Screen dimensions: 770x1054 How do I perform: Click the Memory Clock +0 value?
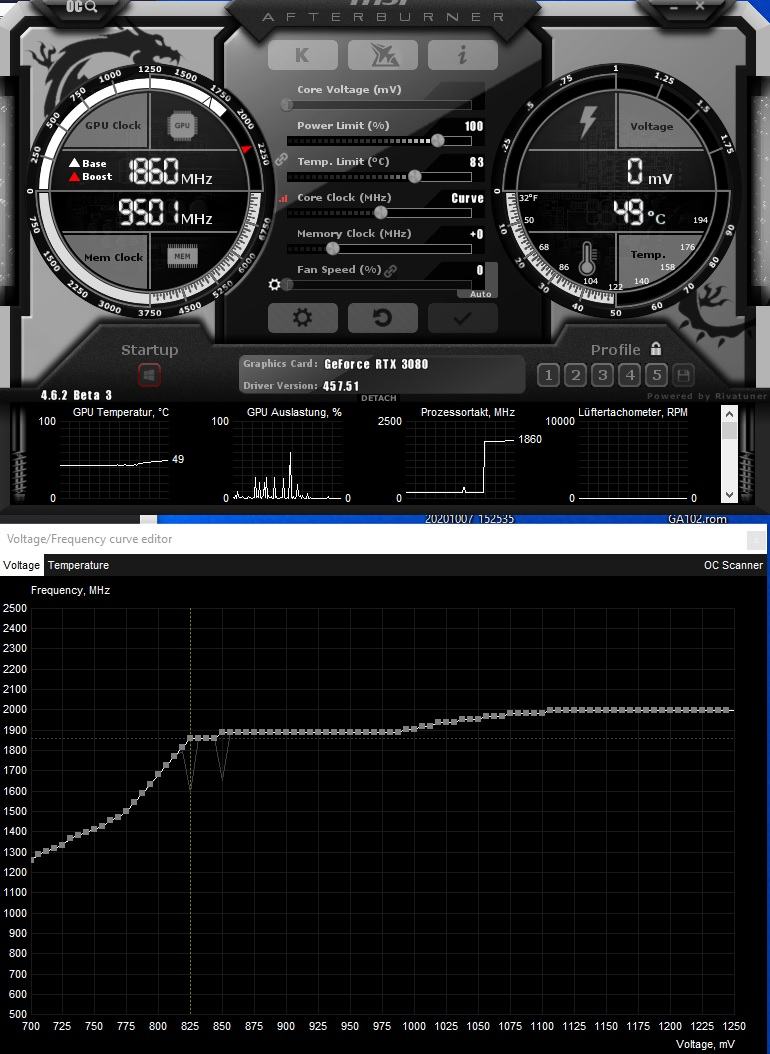[476, 234]
